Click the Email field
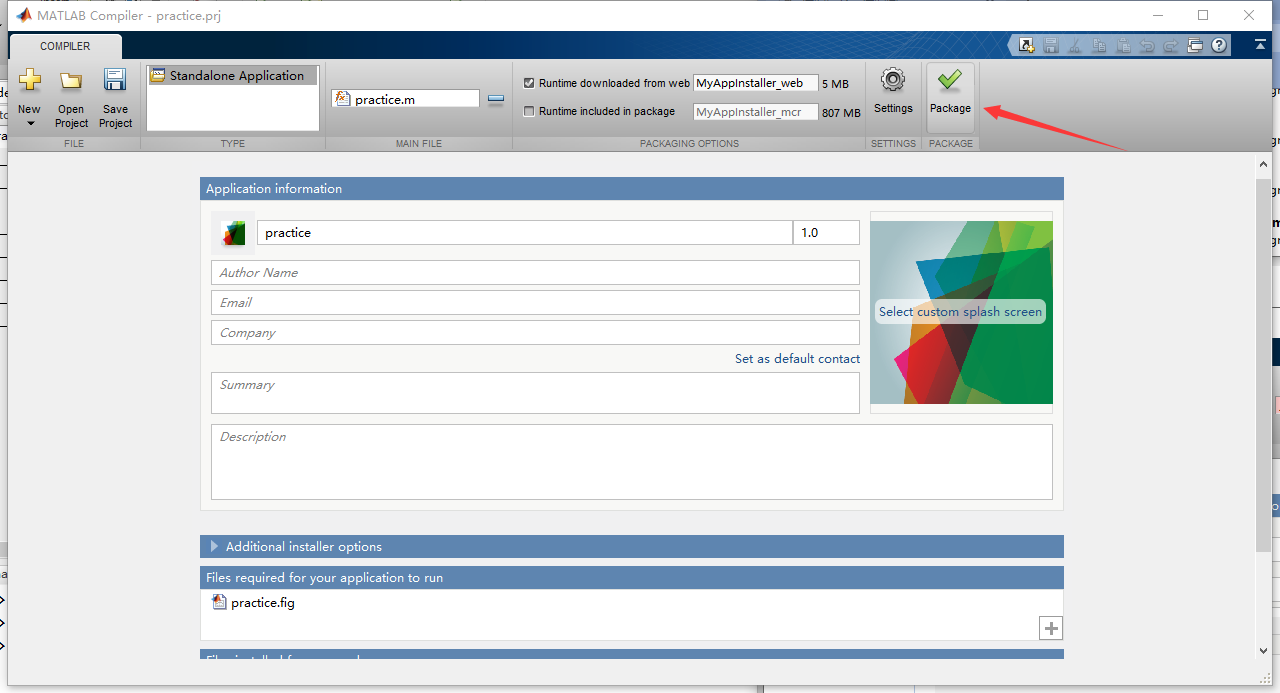Screen dimensions: 1280x693 535,303
